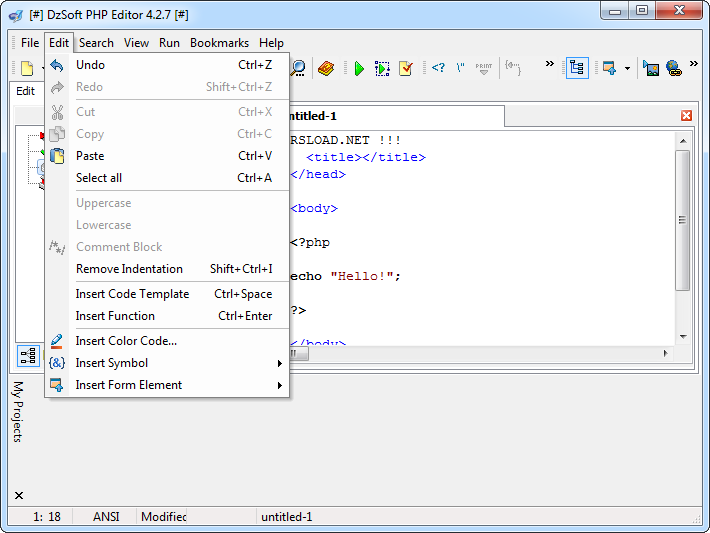The width and height of the screenshot is (710, 533).
Task: Click the Insert form element toolbar icon
Action: (609, 68)
